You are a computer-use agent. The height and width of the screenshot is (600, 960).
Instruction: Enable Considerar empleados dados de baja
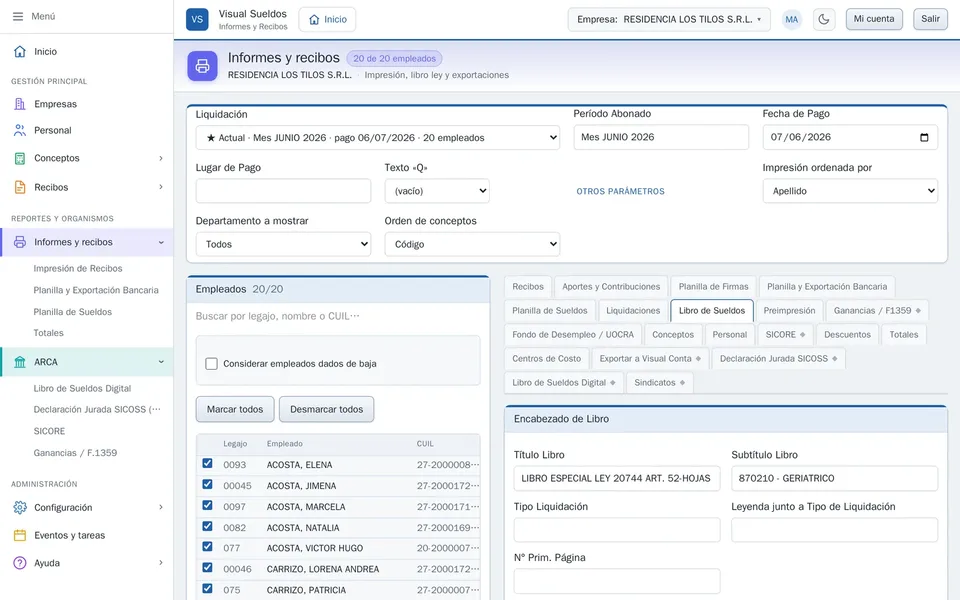click(211, 364)
